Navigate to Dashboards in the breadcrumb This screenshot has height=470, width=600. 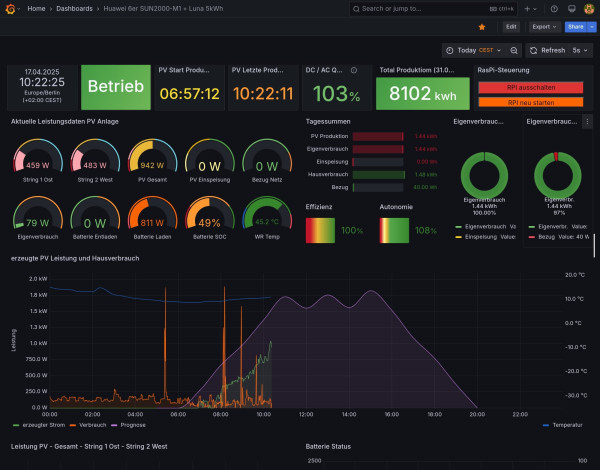(x=76, y=8)
